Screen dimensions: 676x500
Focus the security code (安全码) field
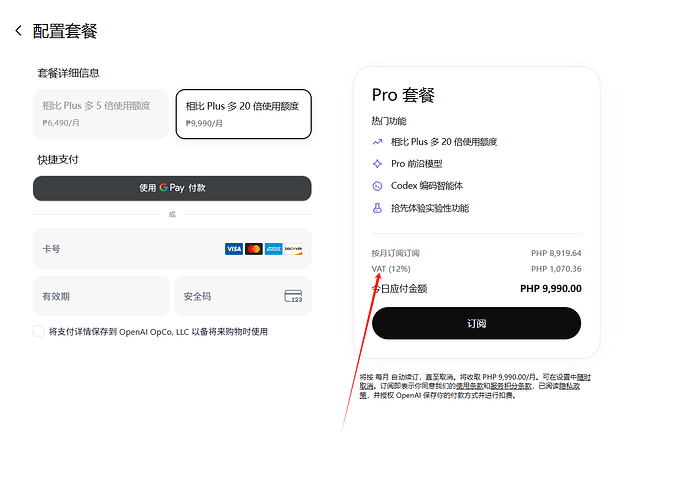243,296
